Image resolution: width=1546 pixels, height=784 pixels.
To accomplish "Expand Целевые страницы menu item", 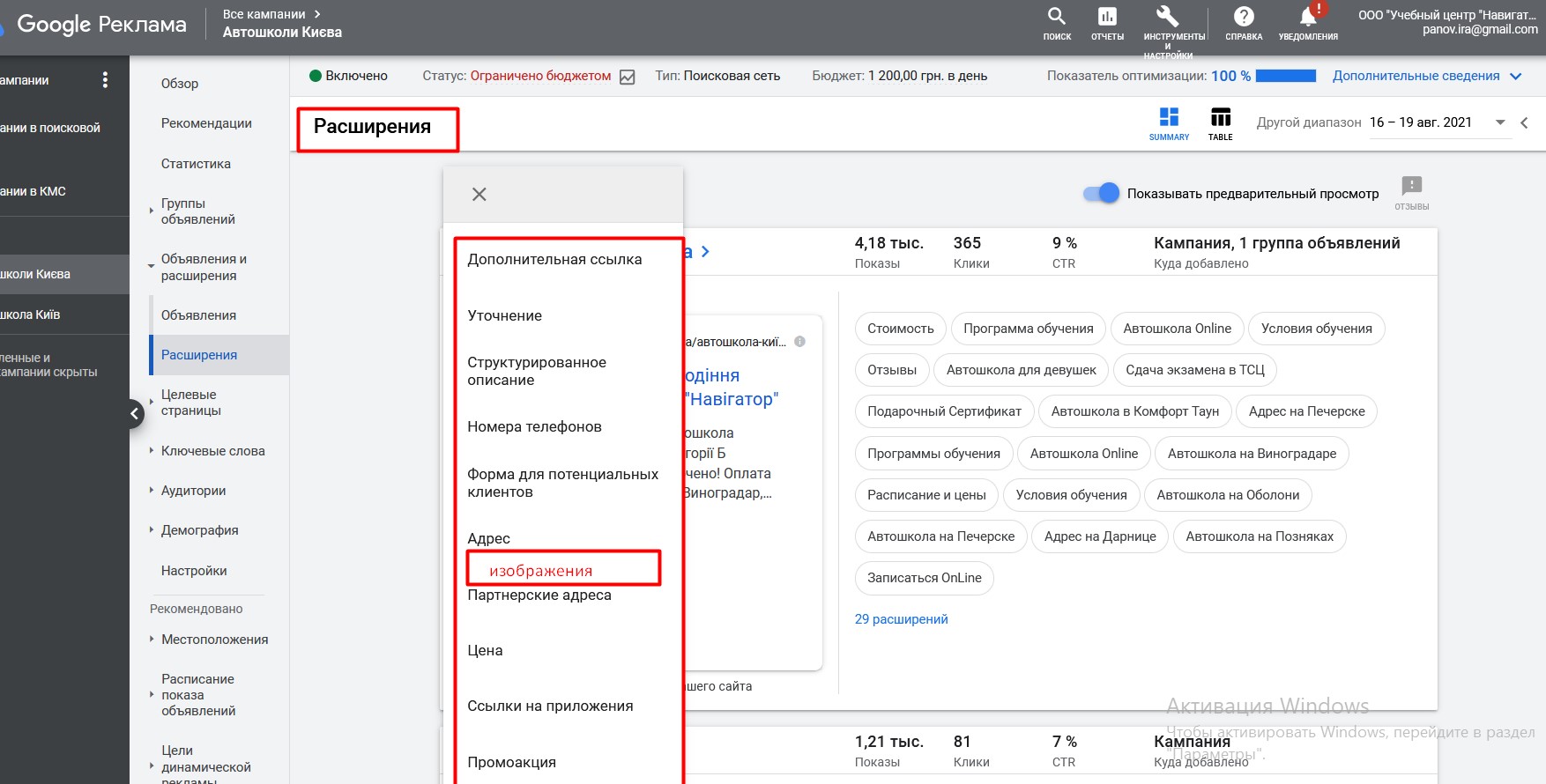I will point(151,403).
